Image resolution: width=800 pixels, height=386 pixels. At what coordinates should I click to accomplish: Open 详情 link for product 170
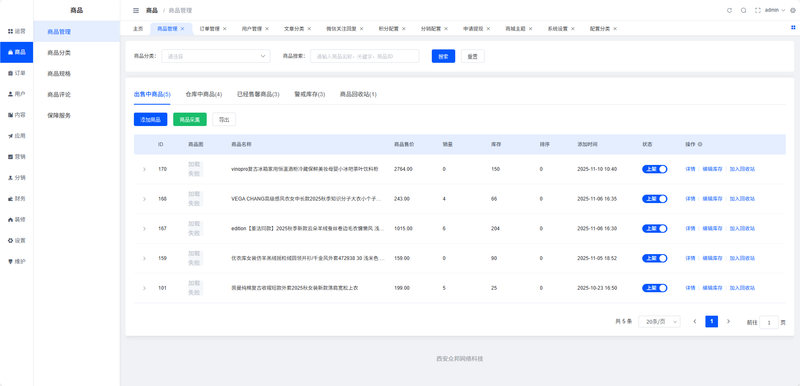[x=690, y=169]
